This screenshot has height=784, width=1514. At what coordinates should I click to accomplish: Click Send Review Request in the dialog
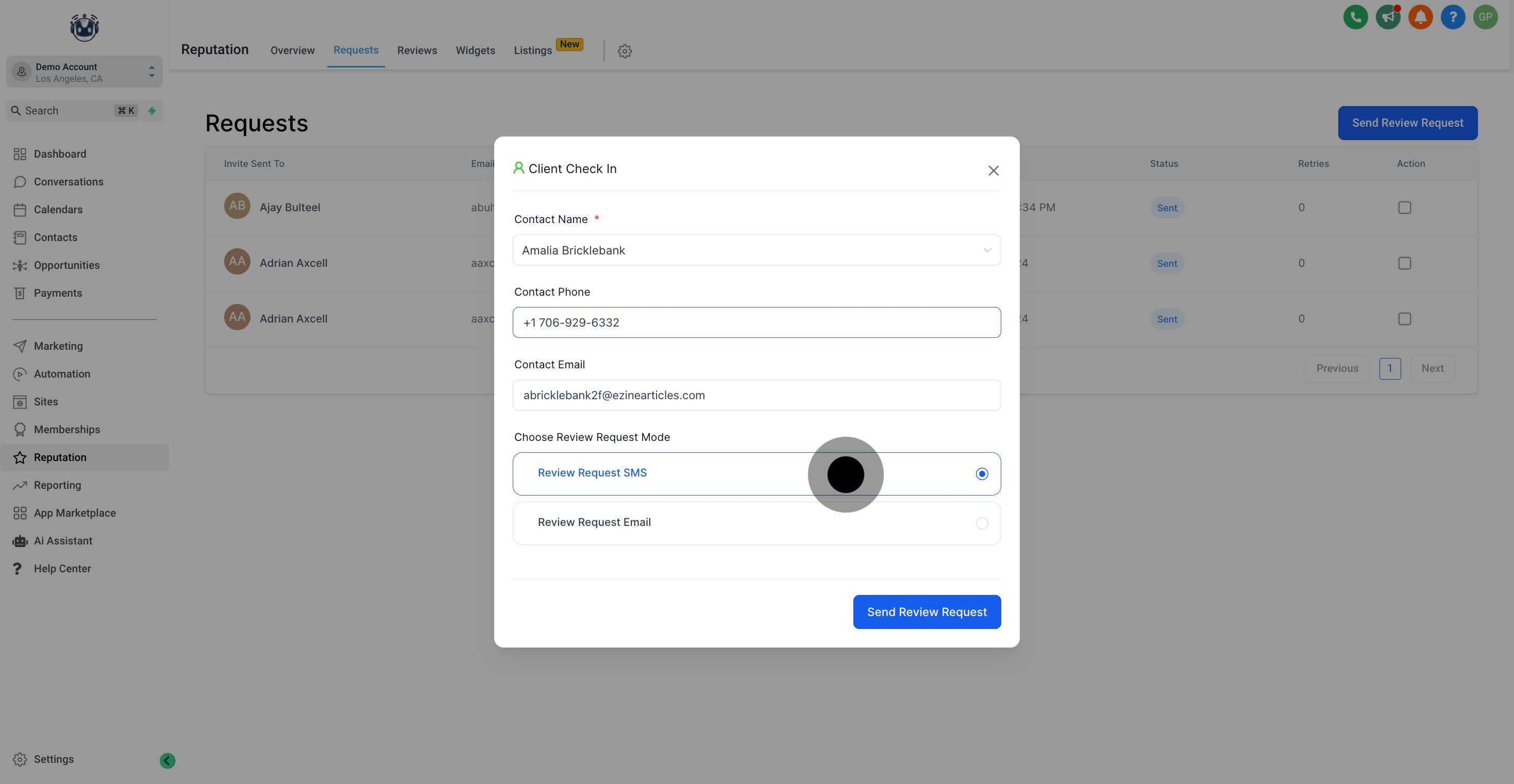tap(926, 612)
